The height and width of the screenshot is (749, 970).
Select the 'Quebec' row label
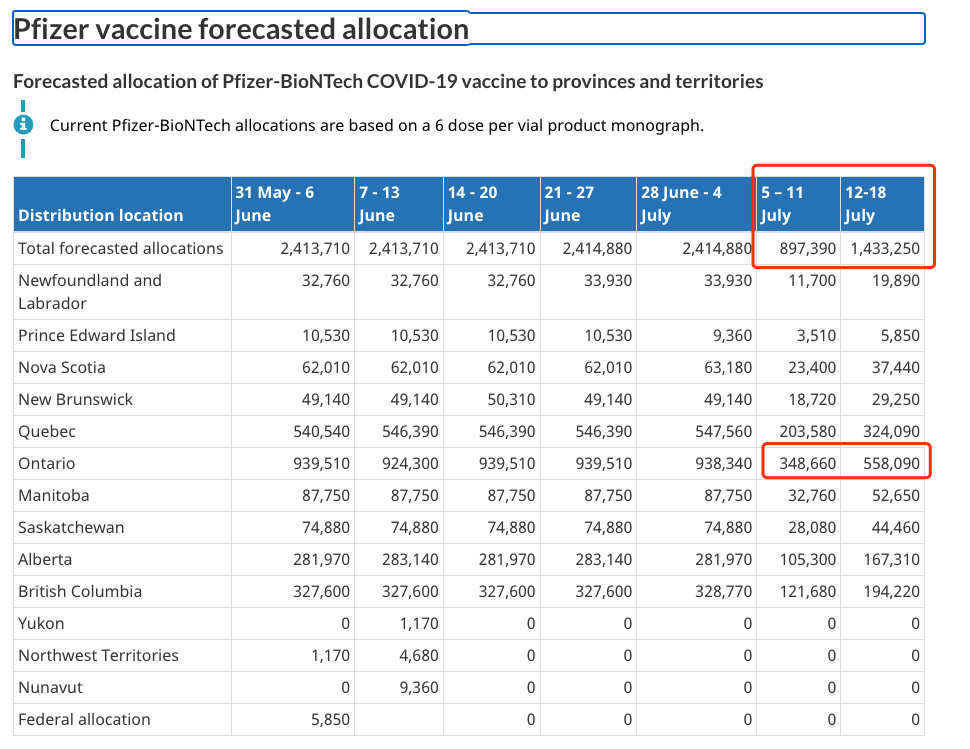pyautogui.click(x=47, y=432)
